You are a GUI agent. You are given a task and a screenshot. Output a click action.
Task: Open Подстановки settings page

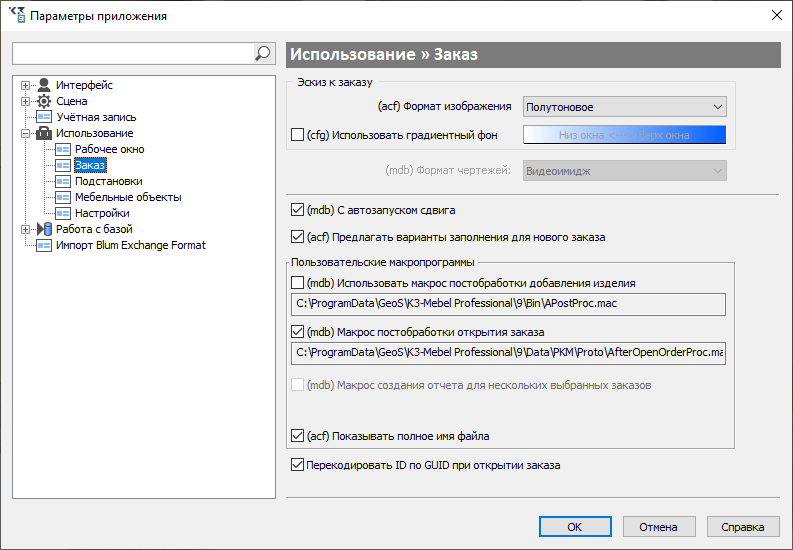pos(109,181)
